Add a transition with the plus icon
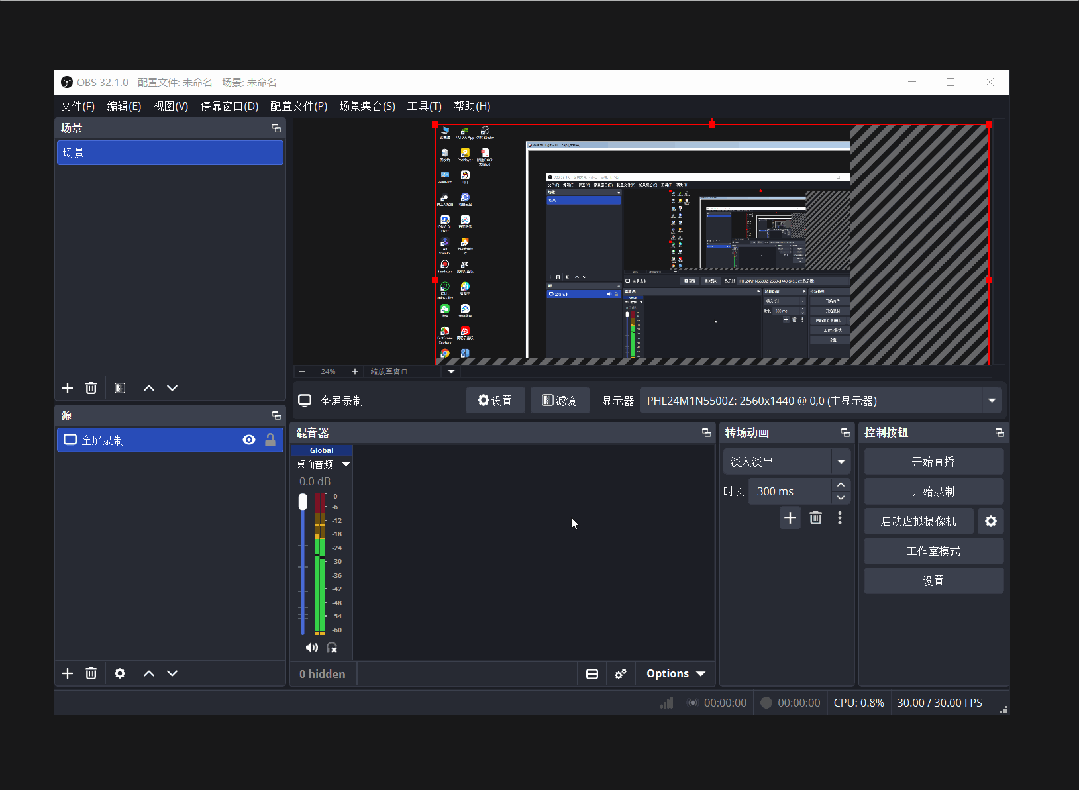The image size is (1079, 790). point(790,518)
